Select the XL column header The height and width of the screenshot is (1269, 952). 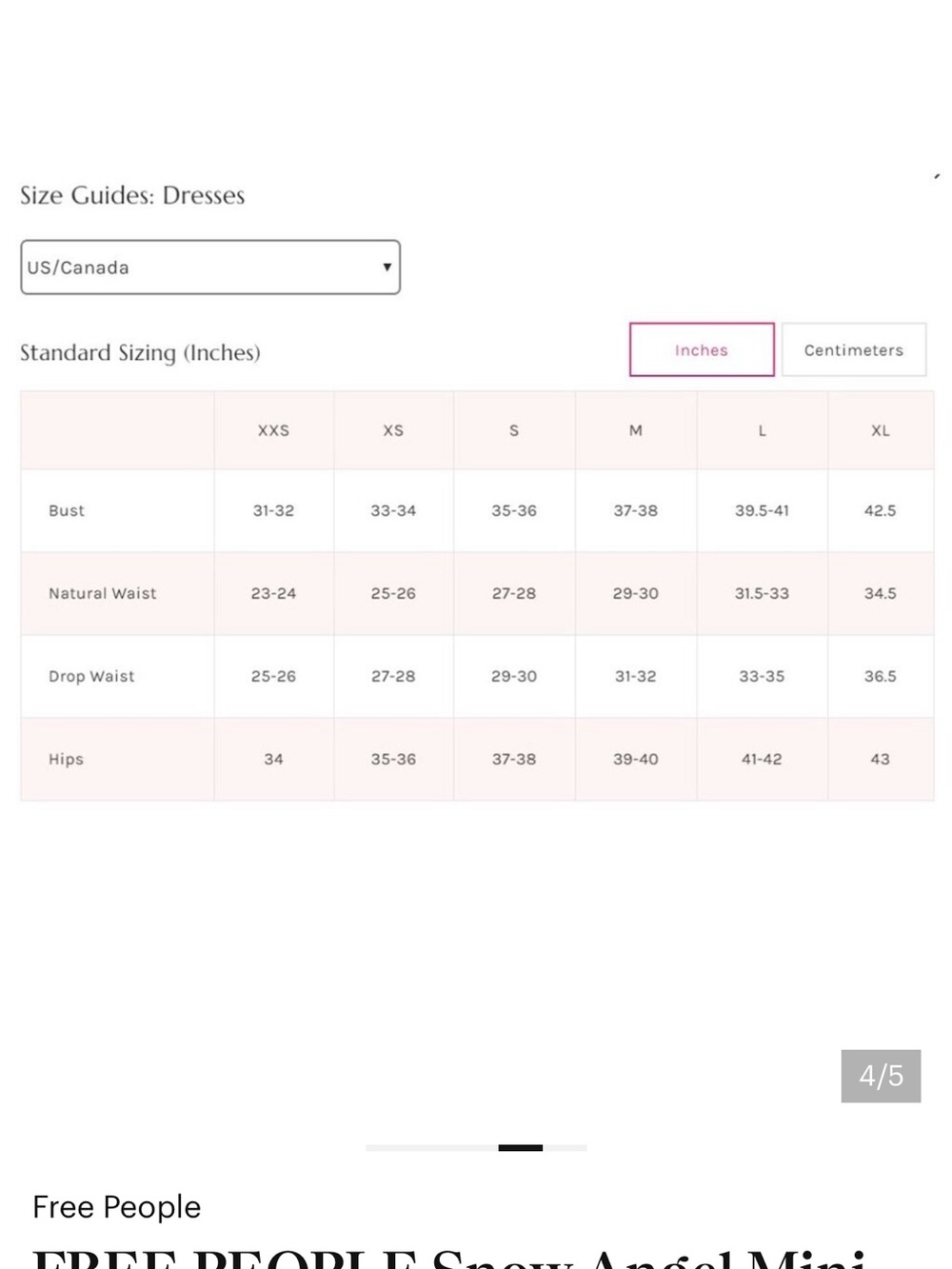(881, 430)
